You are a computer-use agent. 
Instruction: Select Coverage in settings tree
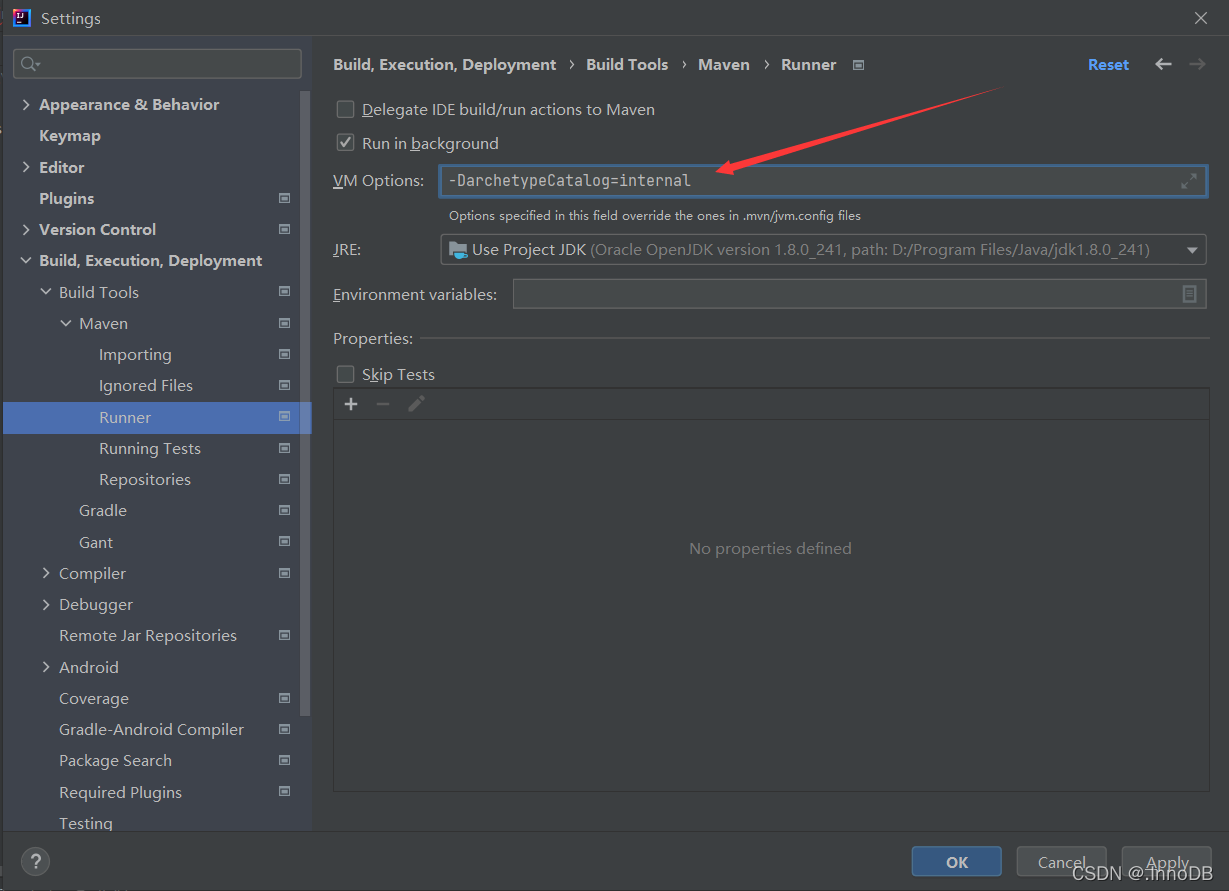[94, 698]
